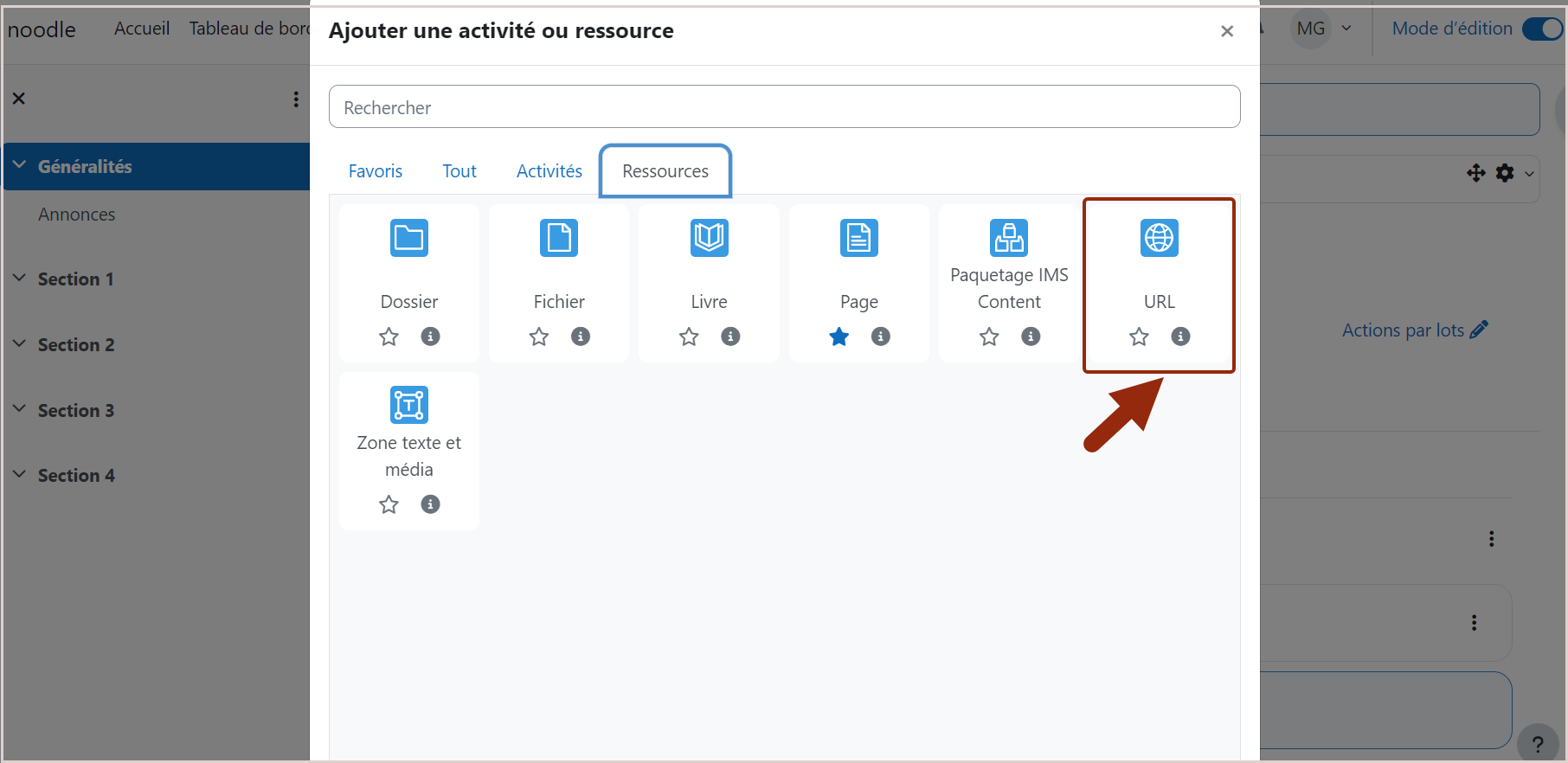Close the Ajouter une activité dialog
Screen dimensions: 1568x763
point(1227,31)
